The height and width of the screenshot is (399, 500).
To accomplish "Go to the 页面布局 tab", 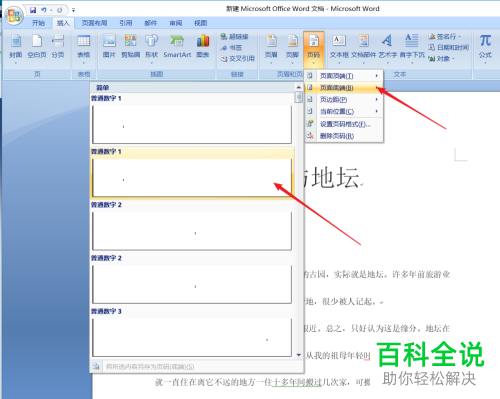I will (94, 23).
